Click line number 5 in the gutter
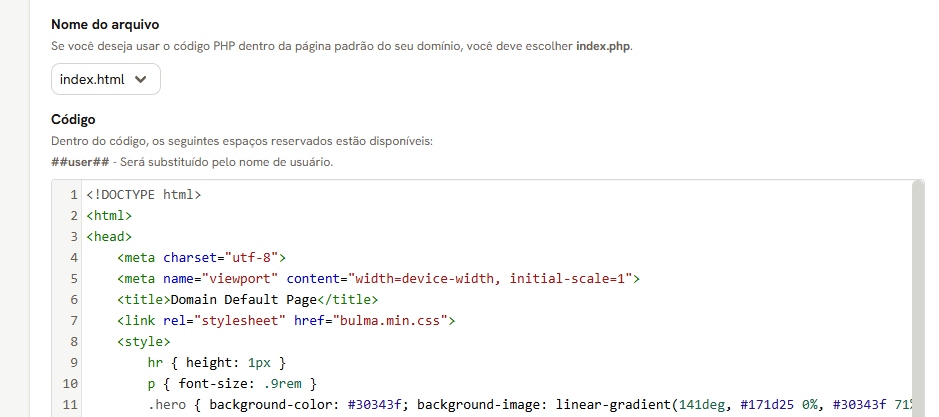Screen dimensions: 939x417 point(74,279)
